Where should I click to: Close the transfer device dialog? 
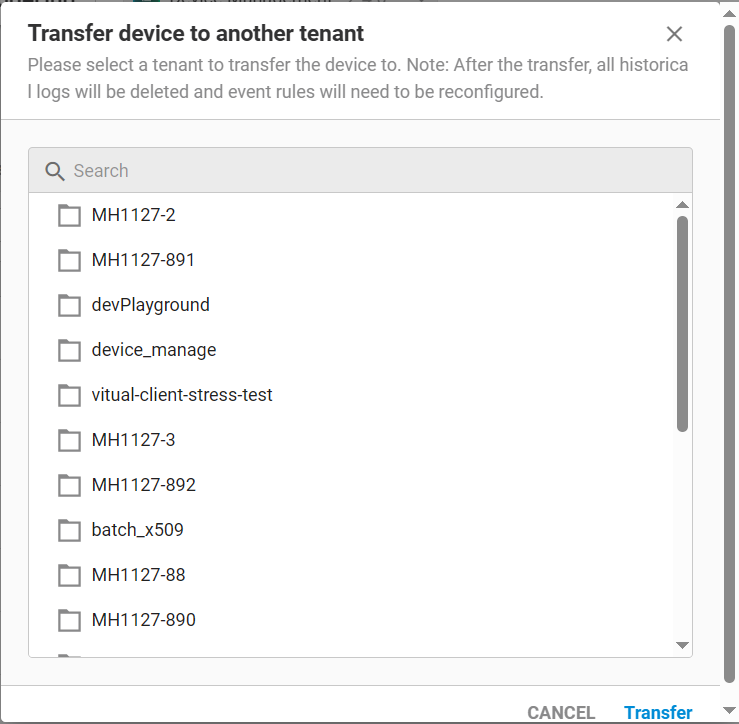tap(674, 34)
